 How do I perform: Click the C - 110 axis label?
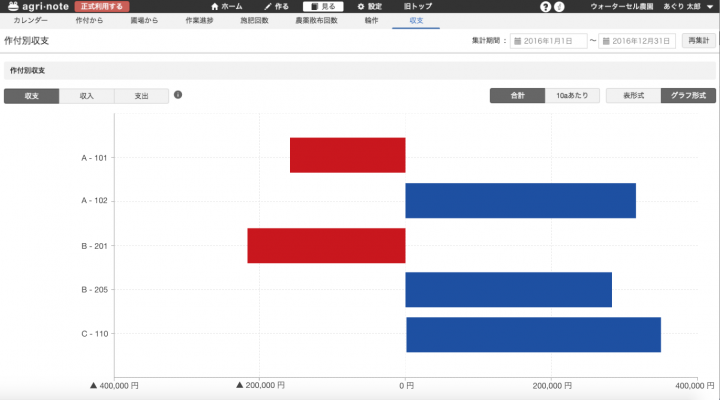click(95, 334)
